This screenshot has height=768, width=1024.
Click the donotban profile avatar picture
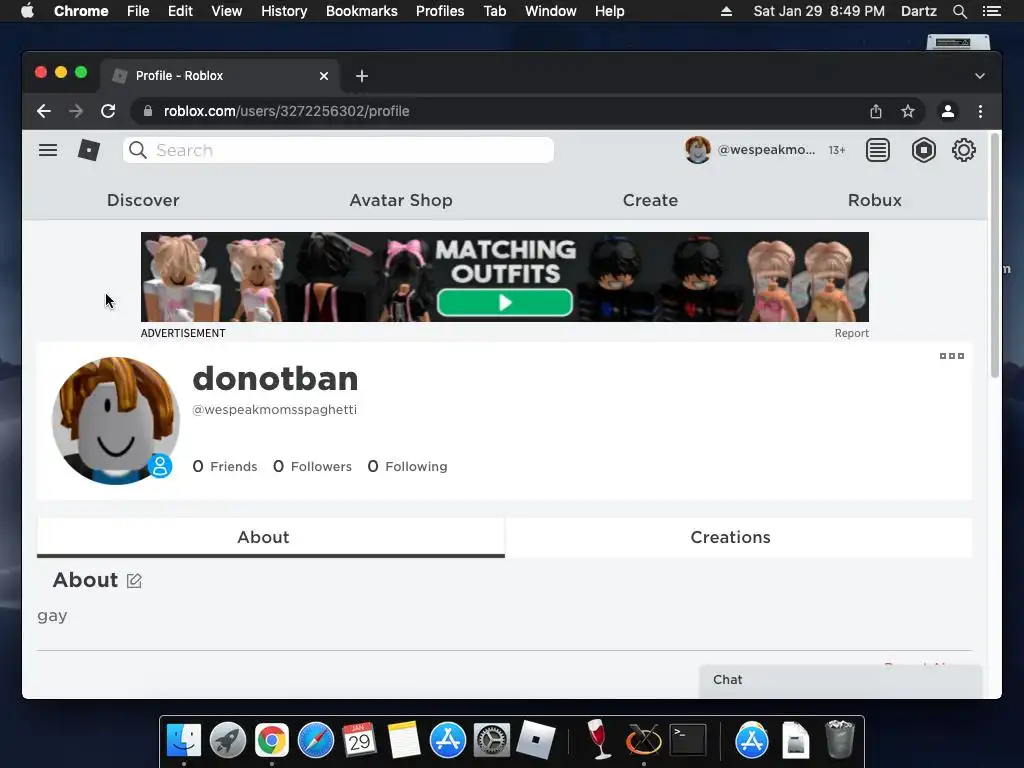coord(116,421)
